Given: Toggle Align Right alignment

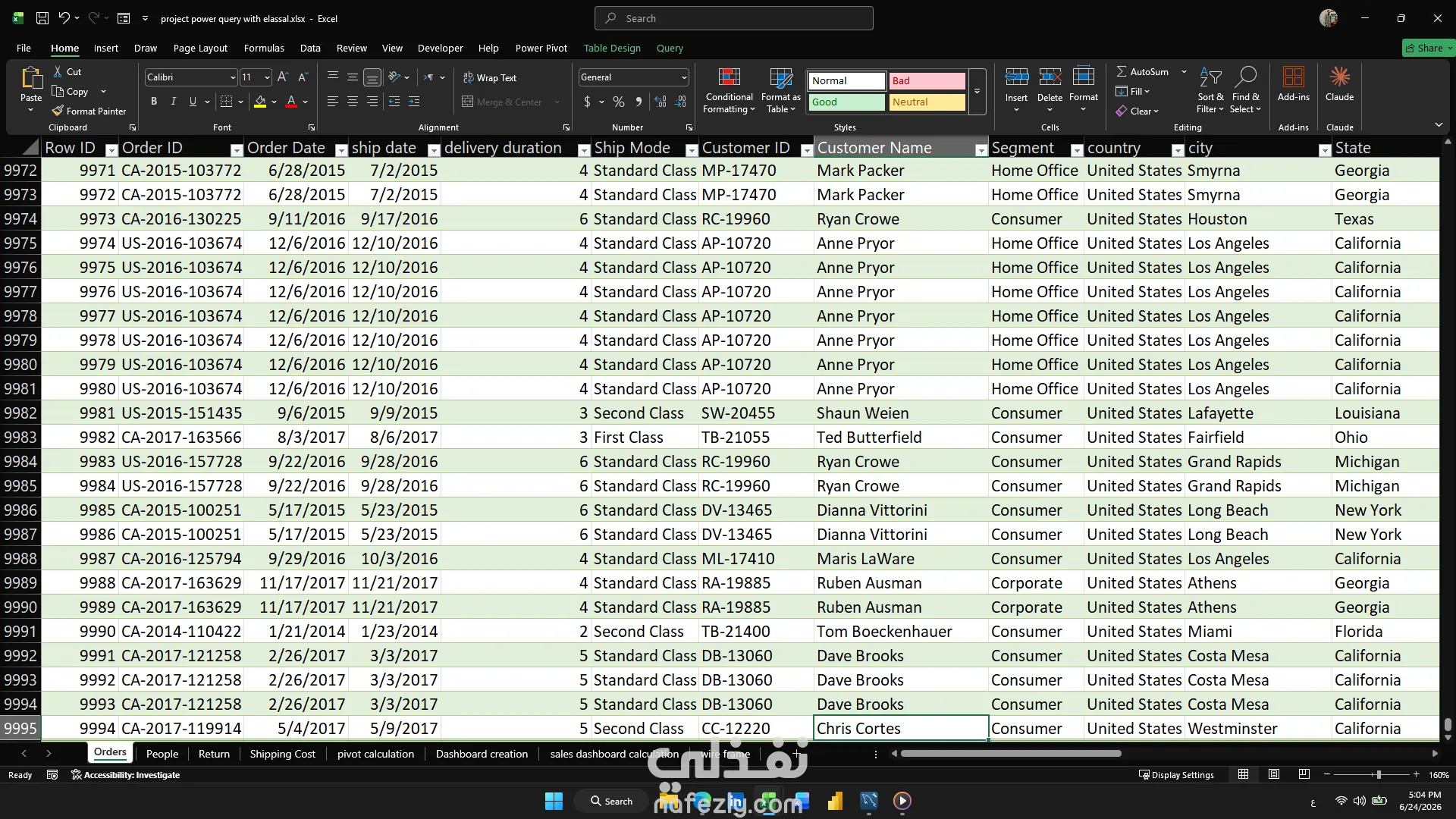Looking at the screenshot, I should (x=372, y=102).
